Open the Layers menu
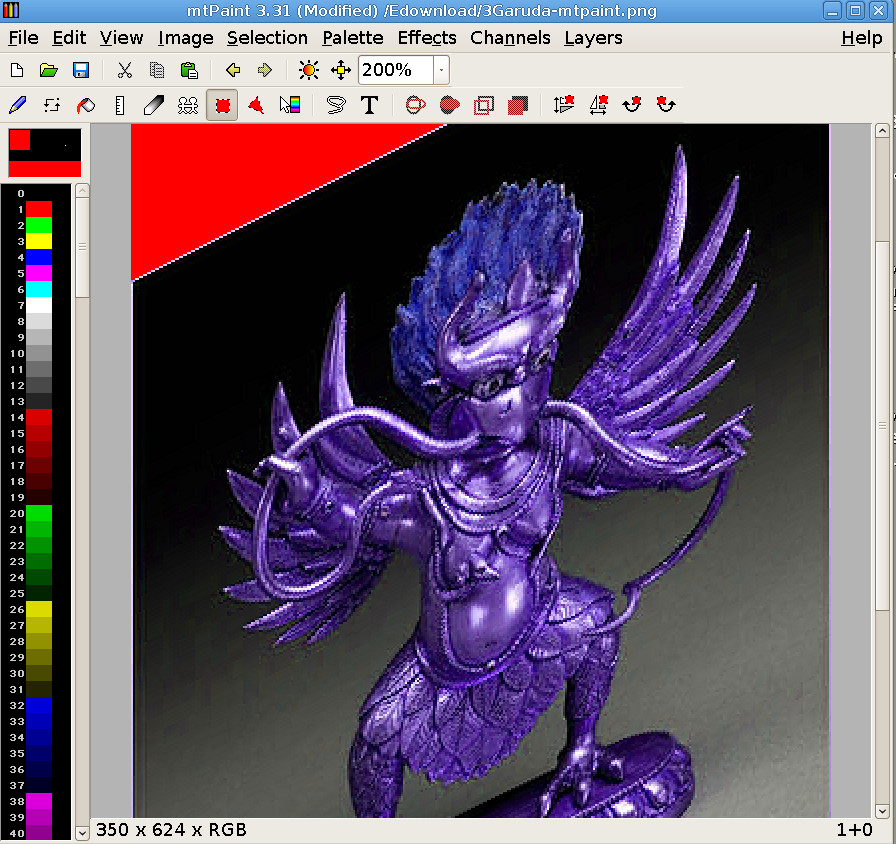 tap(593, 38)
